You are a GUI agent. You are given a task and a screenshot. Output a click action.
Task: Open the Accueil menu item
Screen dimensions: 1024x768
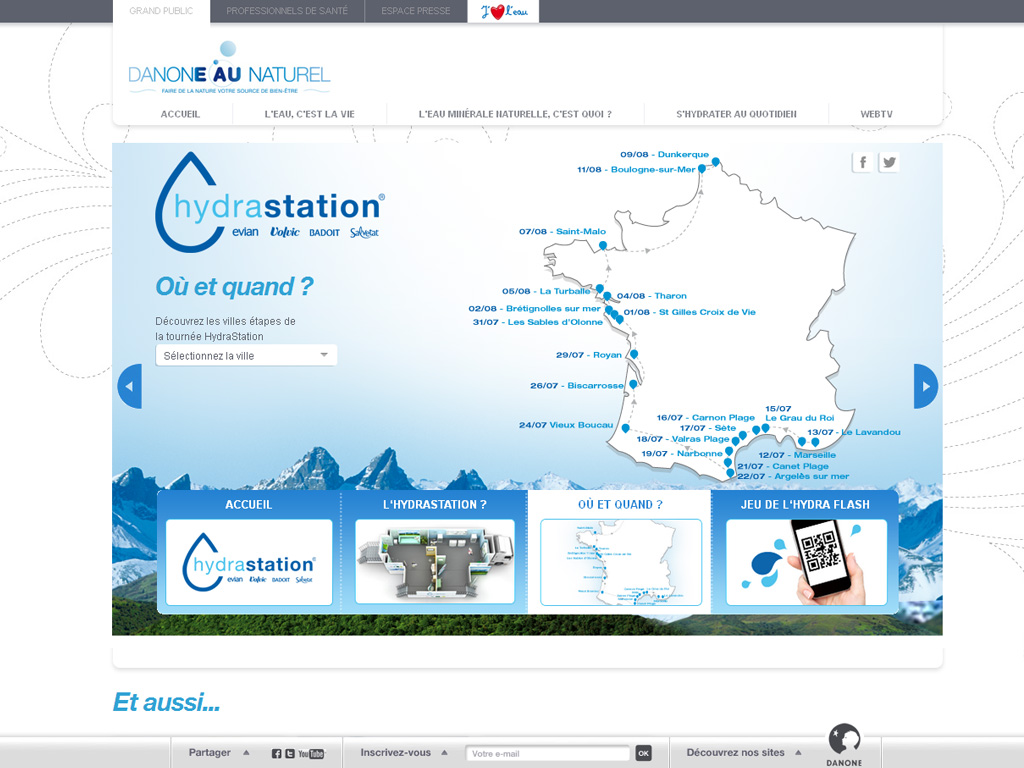click(180, 114)
